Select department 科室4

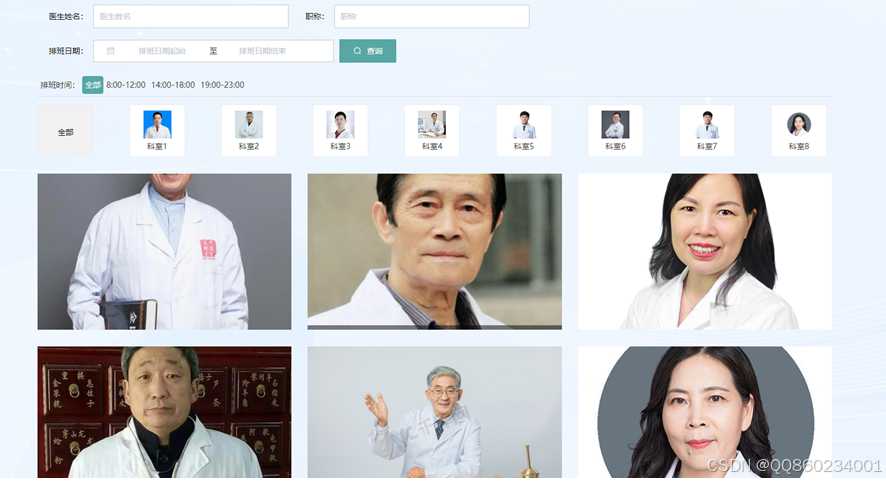[432, 131]
